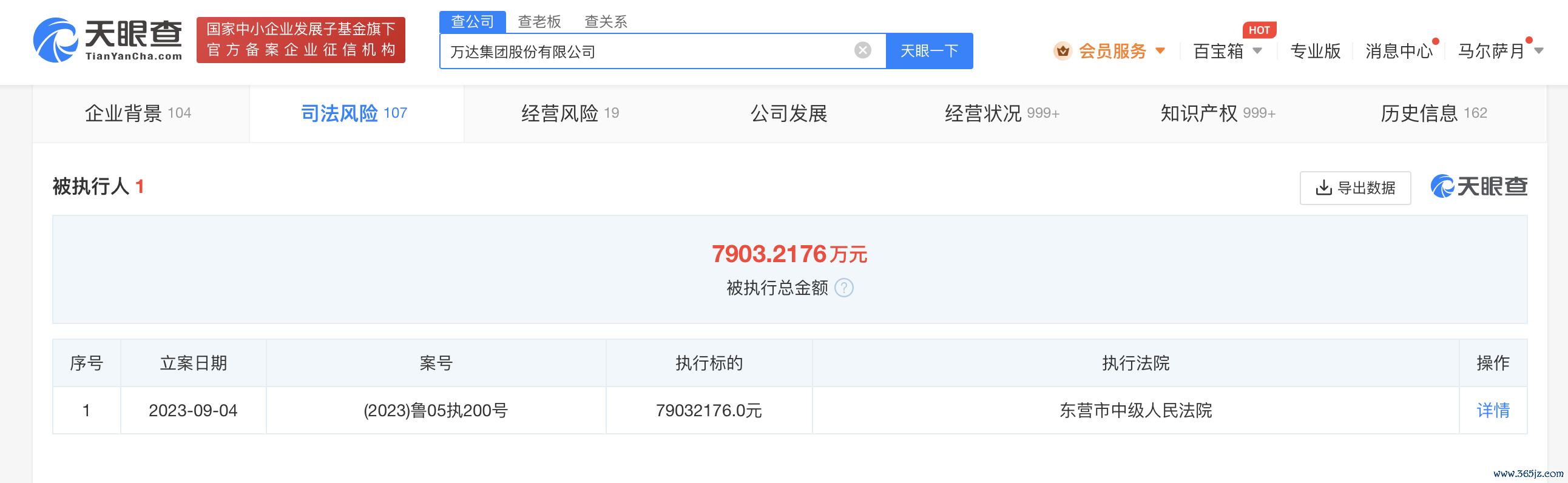Click the date 2023-09-04 cell
The width and height of the screenshot is (1568, 483).
pyautogui.click(x=193, y=411)
